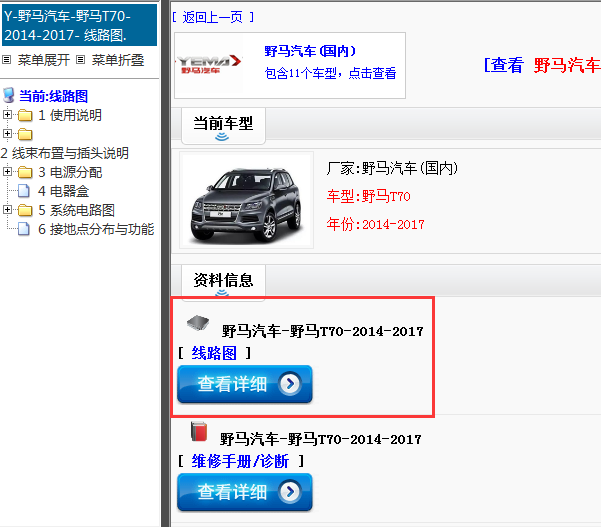Image resolution: width=601 pixels, height=527 pixels.
Task: Open the 野马汽车 (国内) brand link
Action: (310, 51)
